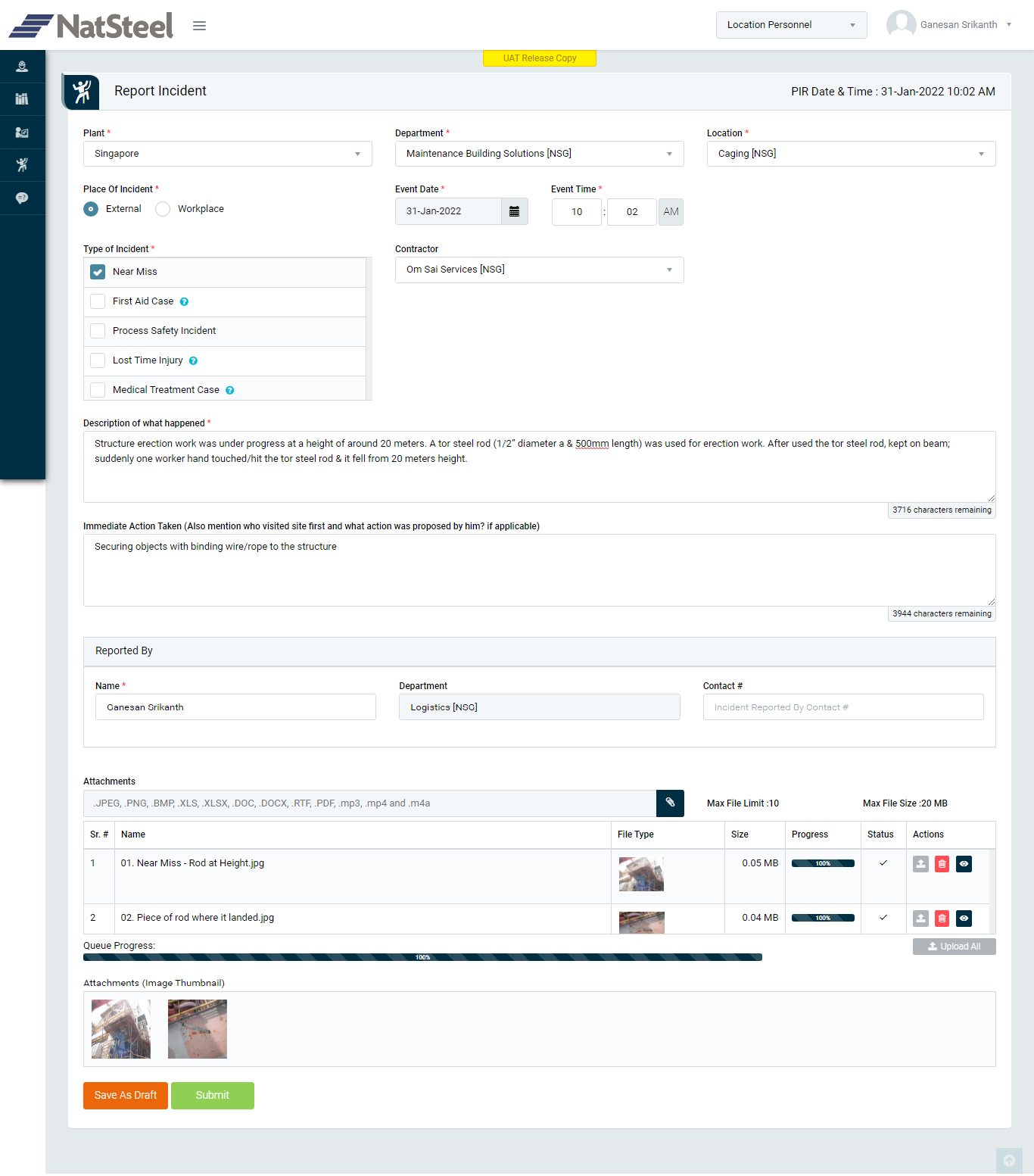
Task: Click the Save As Draft button
Action: [126, 1096]
